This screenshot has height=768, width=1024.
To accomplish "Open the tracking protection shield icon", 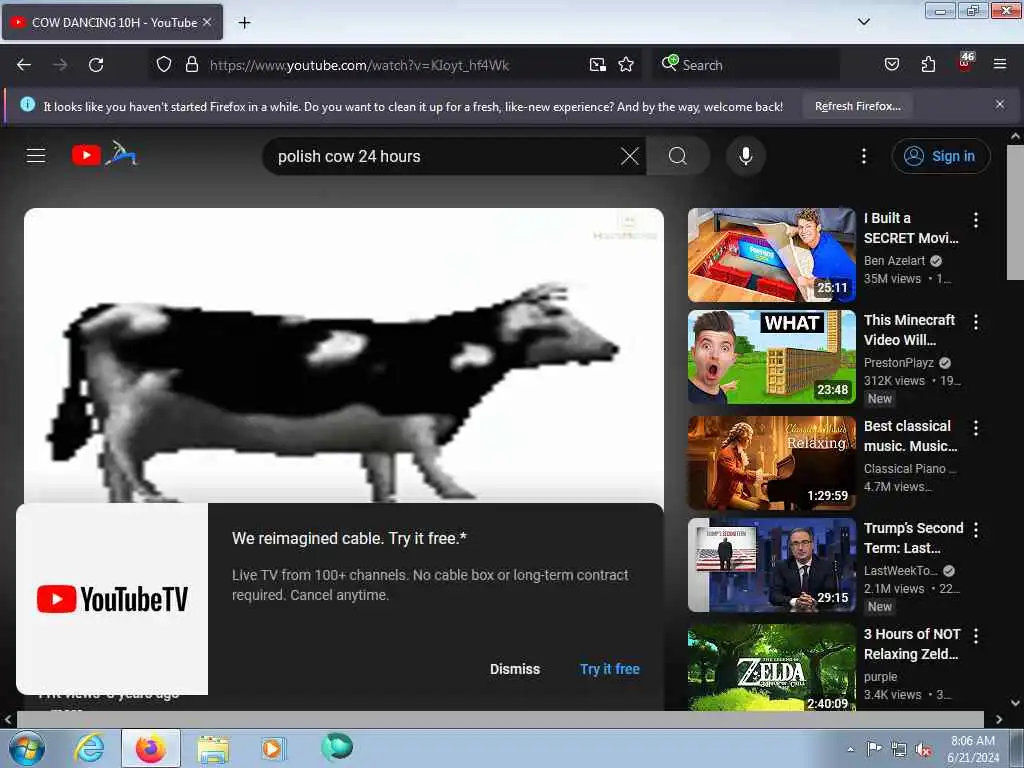I will [x=164, y=65].
